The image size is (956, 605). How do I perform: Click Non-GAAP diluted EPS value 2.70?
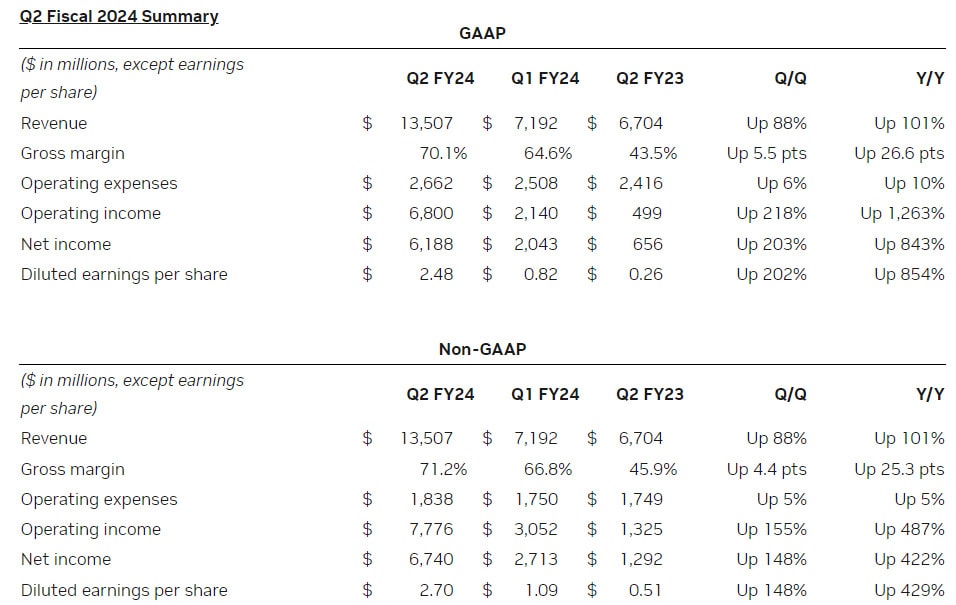[x=436, y=590]
